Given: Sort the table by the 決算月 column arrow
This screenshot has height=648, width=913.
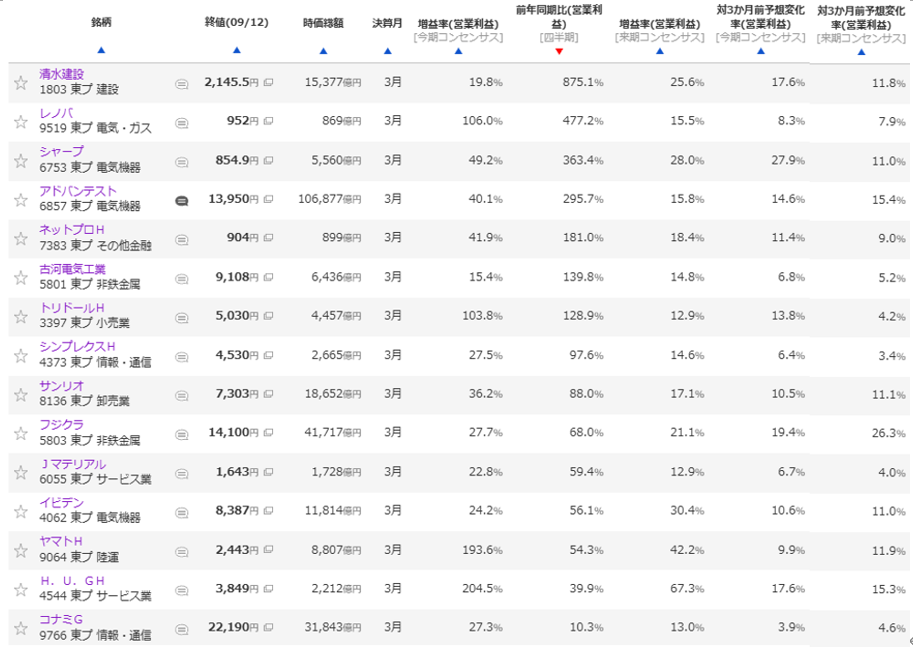Looking at the screenshot, I should (x=387, y=51).
